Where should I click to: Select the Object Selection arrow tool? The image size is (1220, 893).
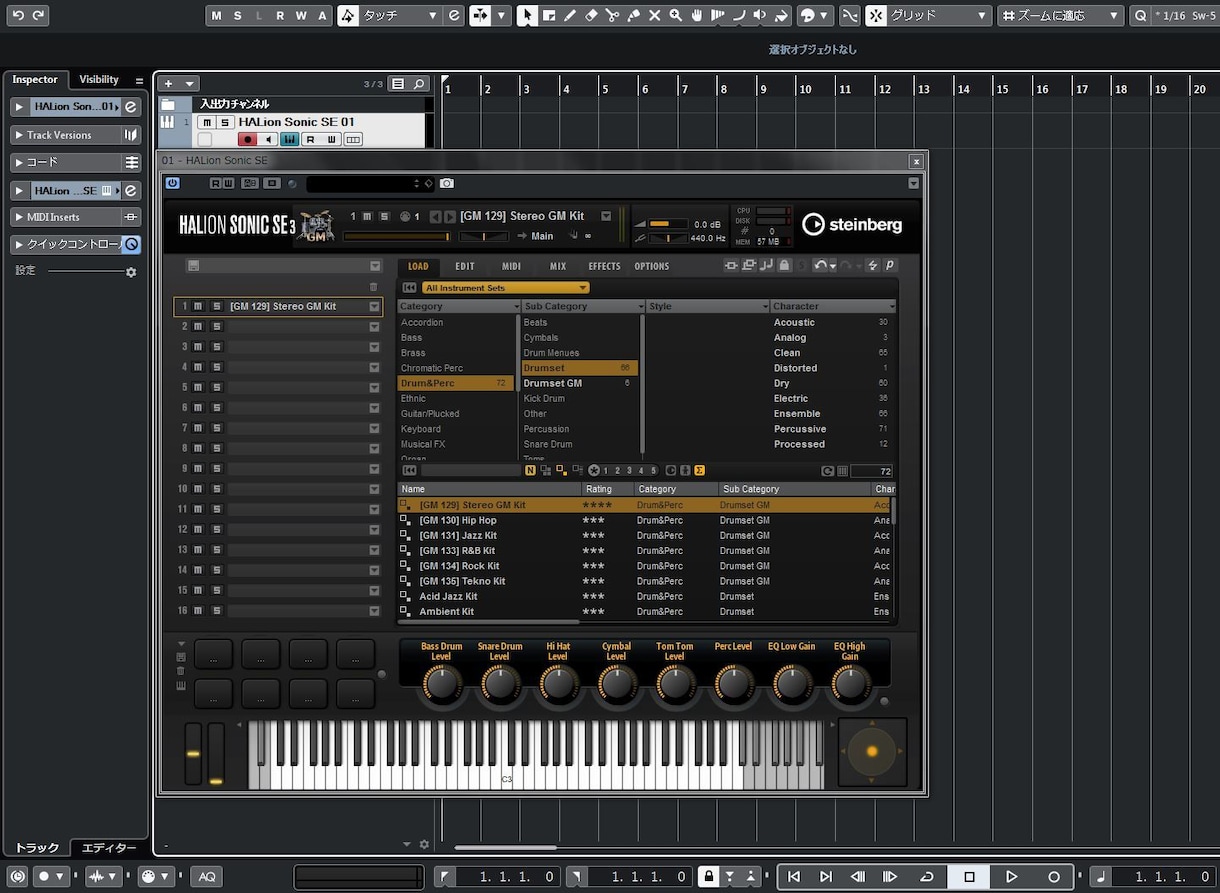click(x=528, y=15)
